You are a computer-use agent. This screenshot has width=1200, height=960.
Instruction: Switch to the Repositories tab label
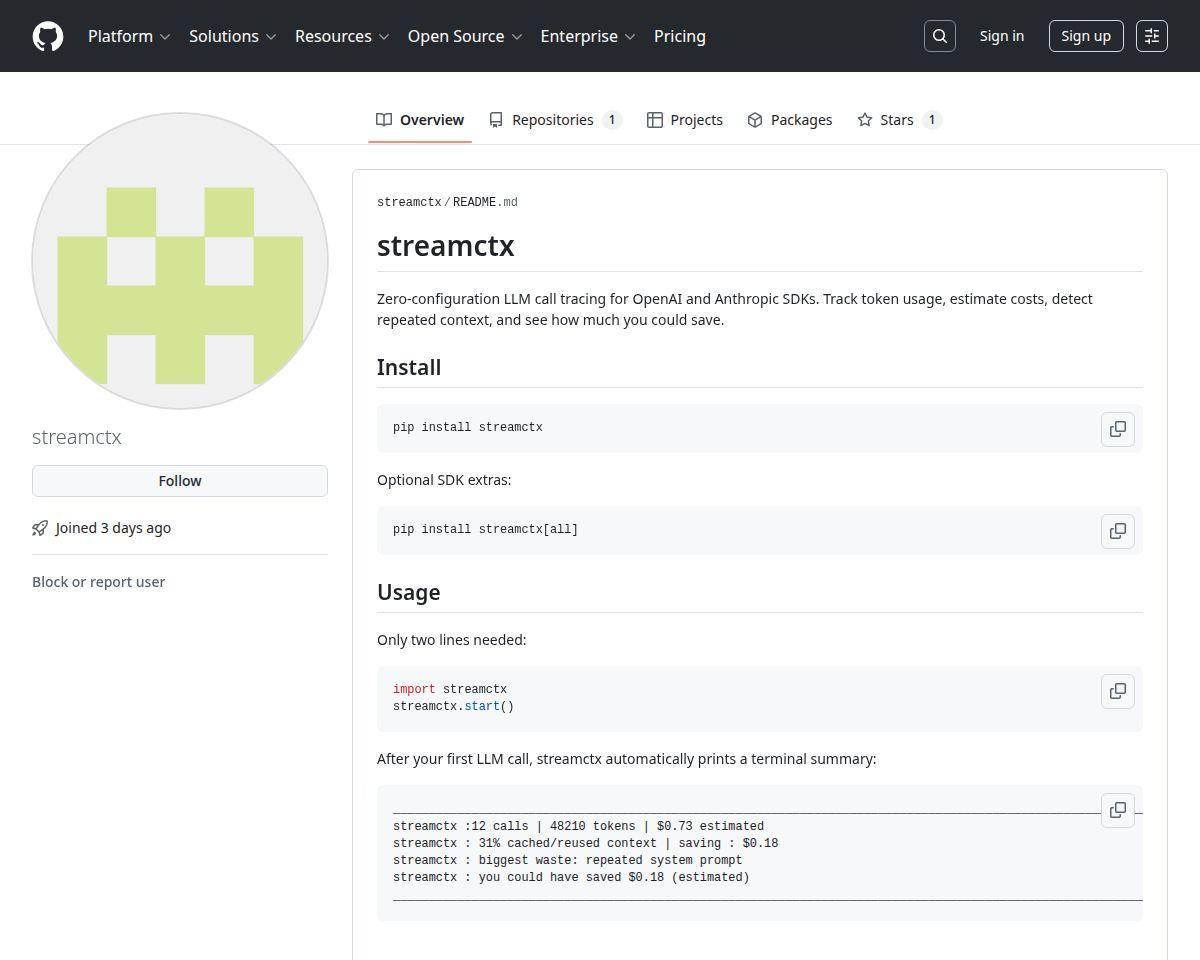point(553,120)
